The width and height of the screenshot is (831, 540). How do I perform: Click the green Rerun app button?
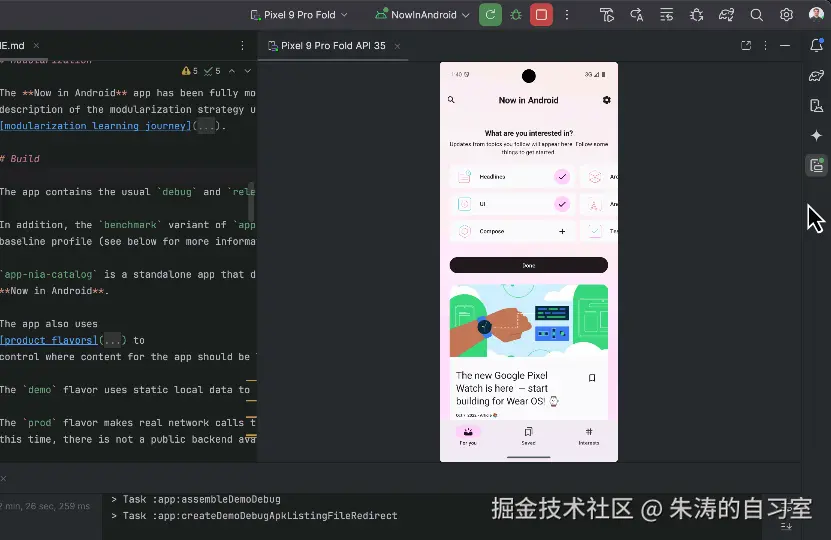pos(490,15)
